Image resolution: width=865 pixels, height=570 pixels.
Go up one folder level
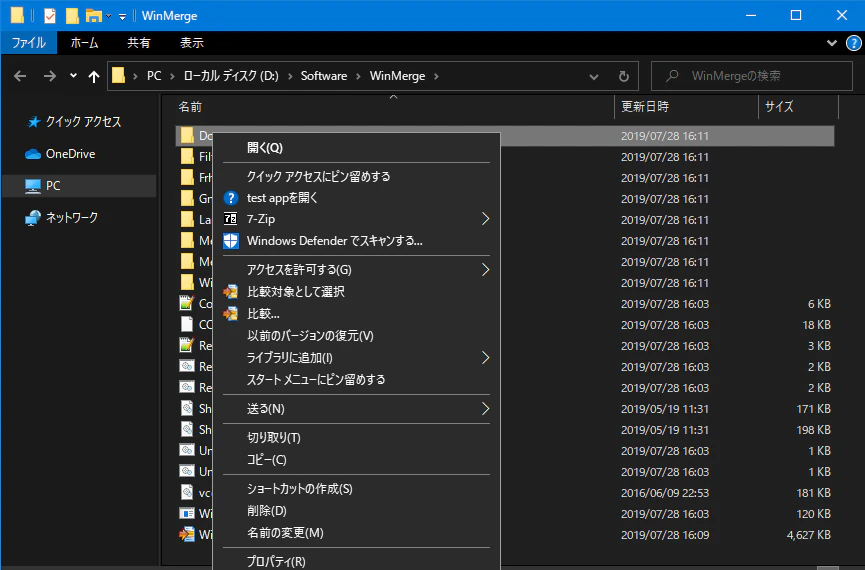94,76
